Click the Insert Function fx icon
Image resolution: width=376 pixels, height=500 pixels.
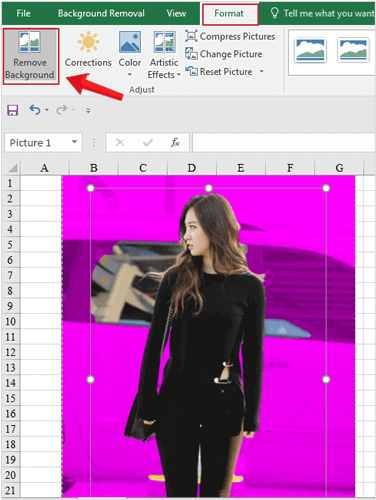175,143
